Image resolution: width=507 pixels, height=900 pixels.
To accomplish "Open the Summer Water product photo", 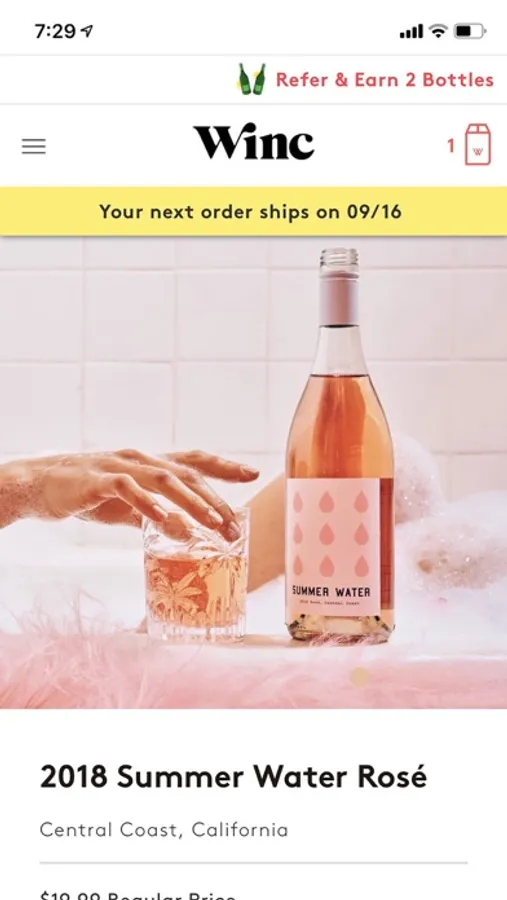I will coord(253,472).
